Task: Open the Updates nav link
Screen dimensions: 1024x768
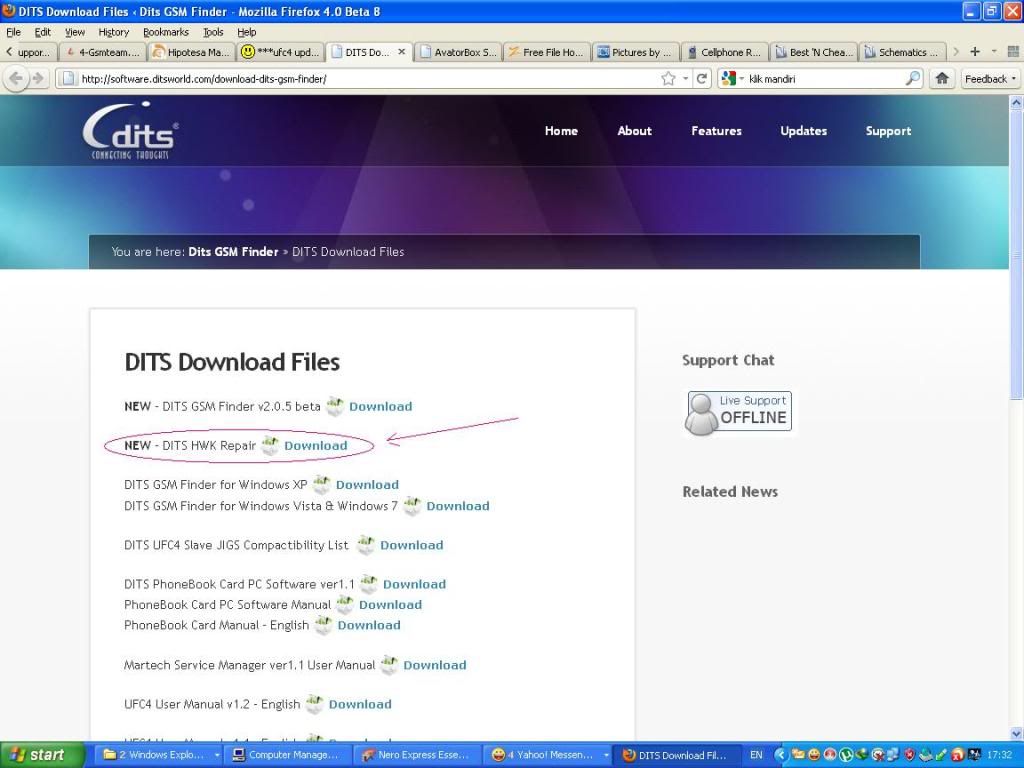Action: pos(803,131)
